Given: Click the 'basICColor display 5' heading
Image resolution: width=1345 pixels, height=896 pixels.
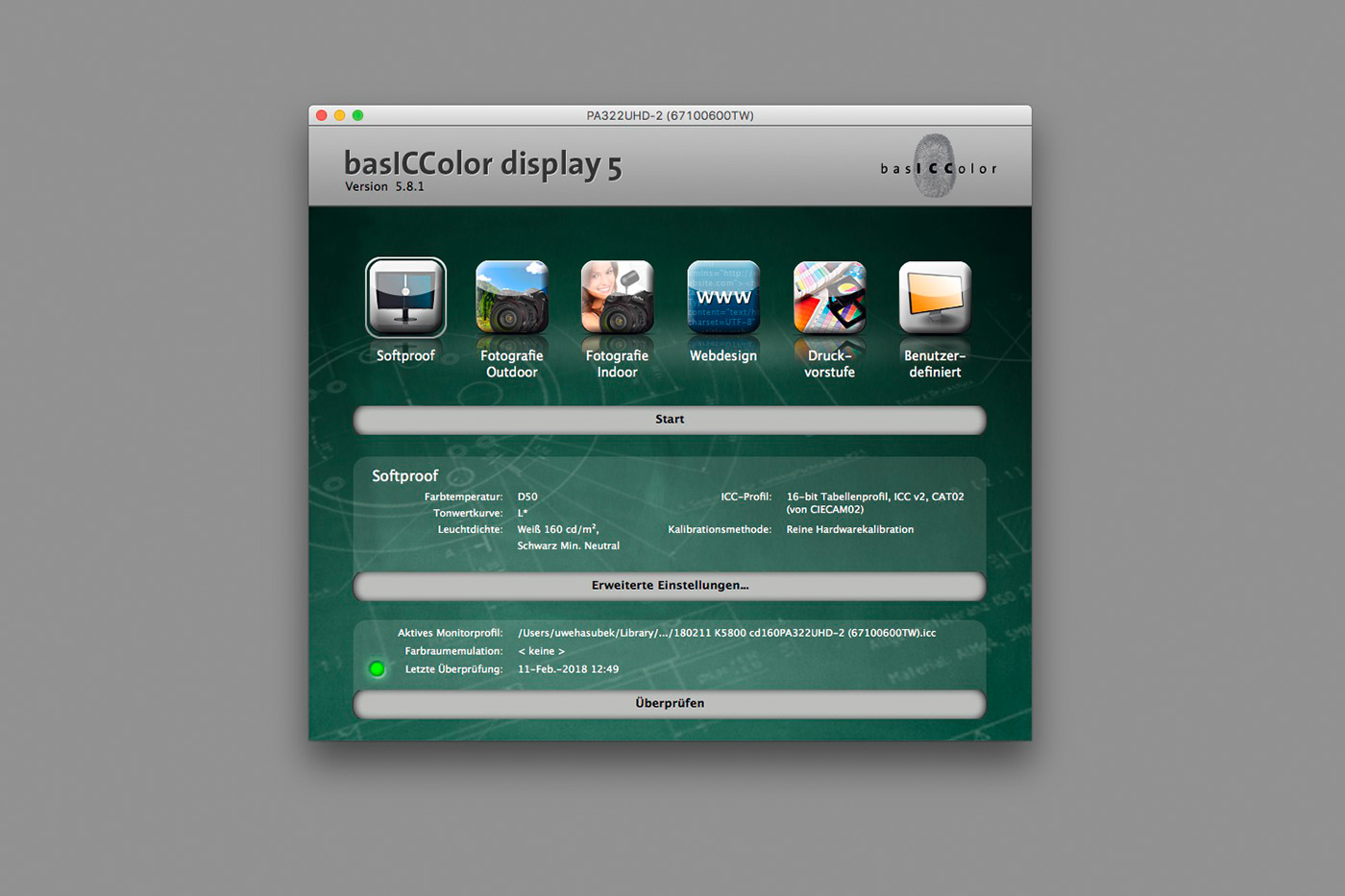Looking at the screenshot, I should pos(482,164).
